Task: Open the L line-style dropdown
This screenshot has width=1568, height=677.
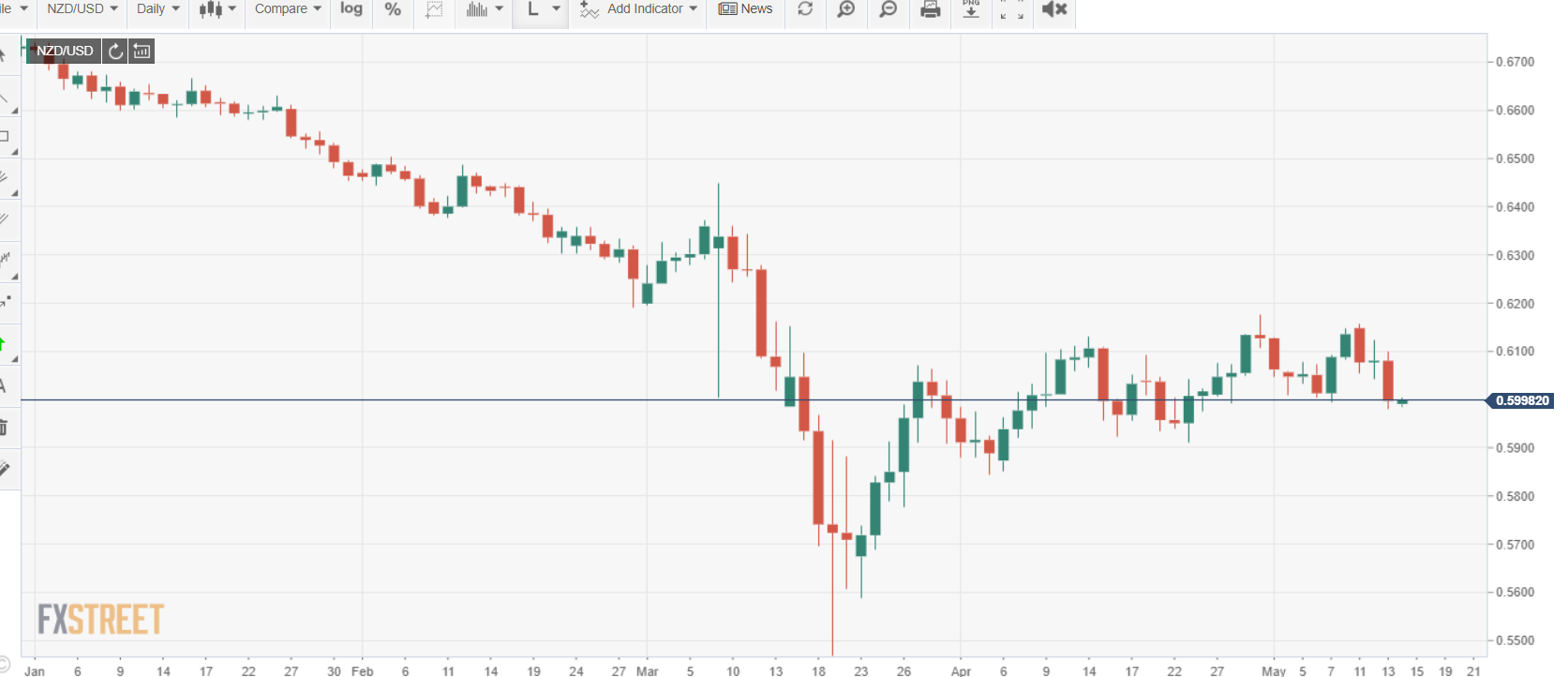Action: pos(542,9)
